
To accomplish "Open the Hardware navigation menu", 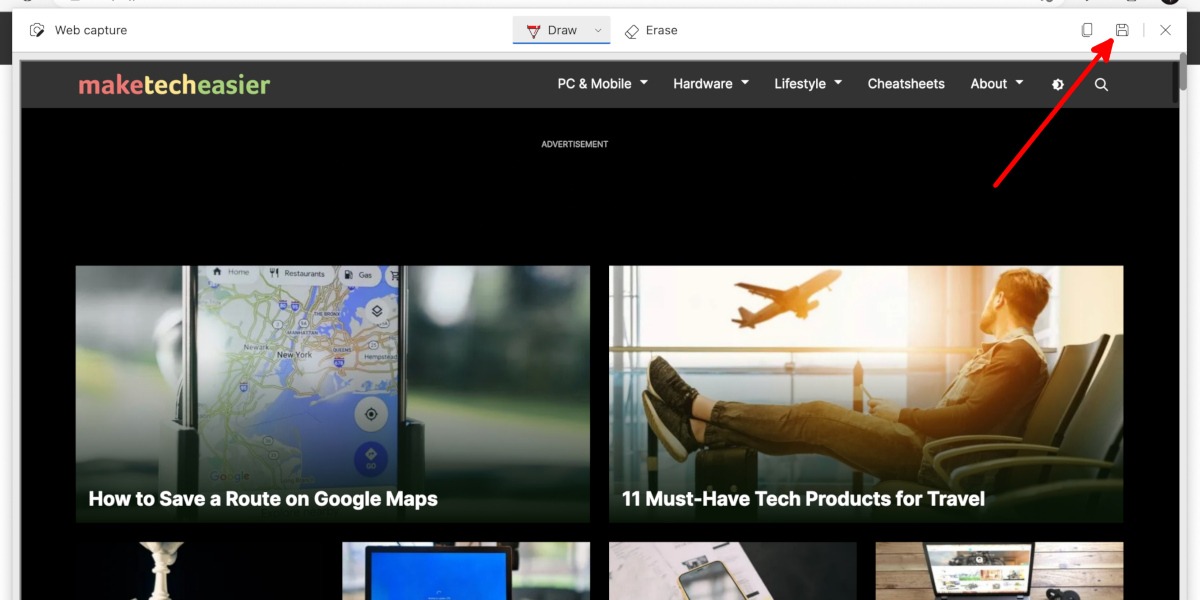I will [x=711, y=84].
